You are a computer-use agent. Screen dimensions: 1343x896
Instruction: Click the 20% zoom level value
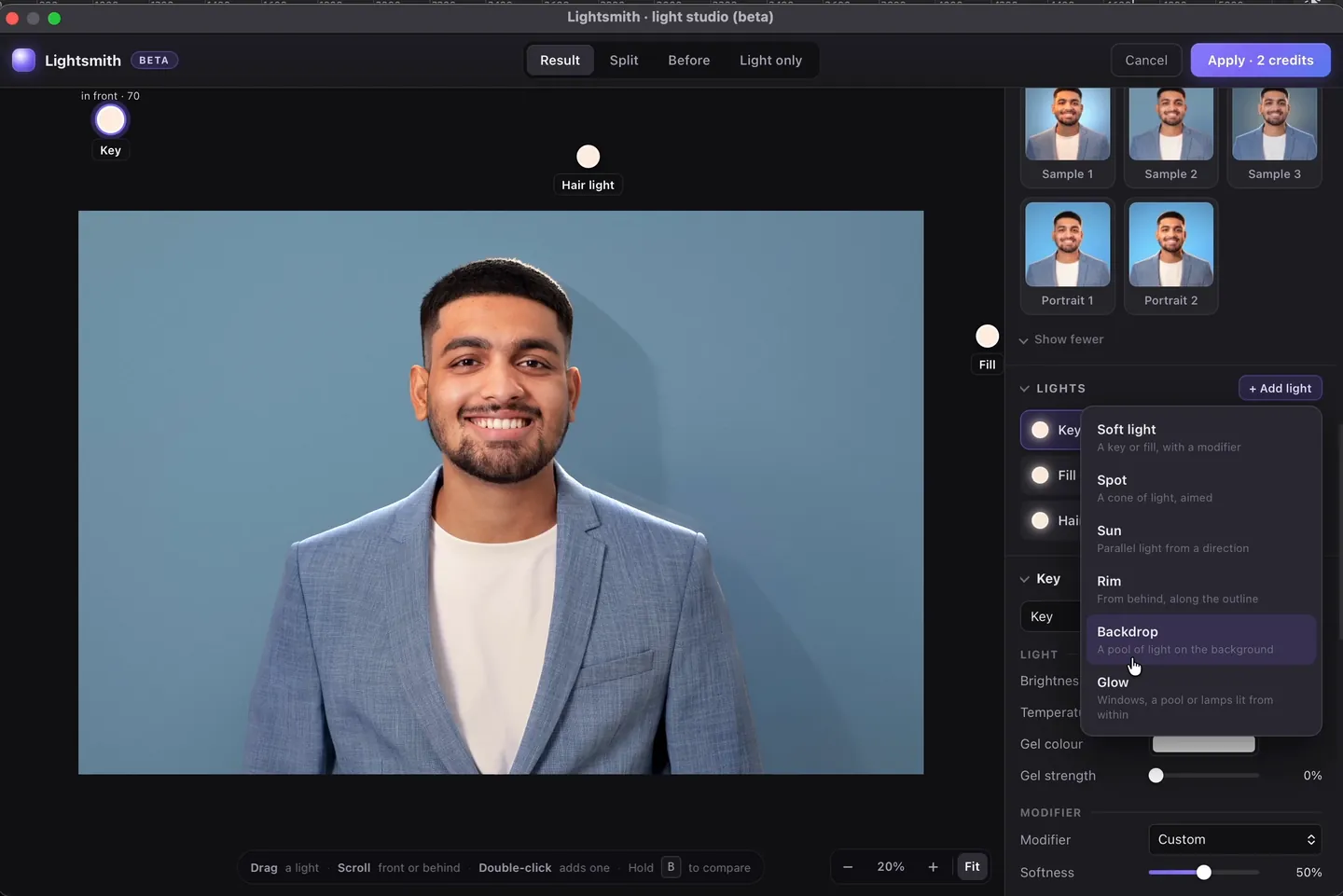[891, 867]
